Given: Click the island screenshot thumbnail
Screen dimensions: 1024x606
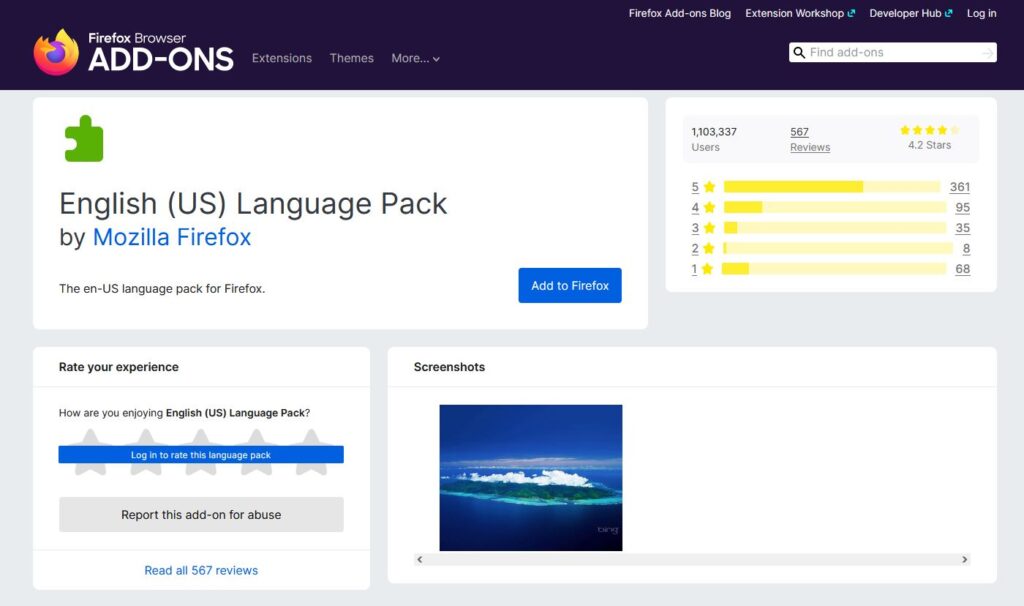Looking at the screenshot, I should click(x=531, y=478).
